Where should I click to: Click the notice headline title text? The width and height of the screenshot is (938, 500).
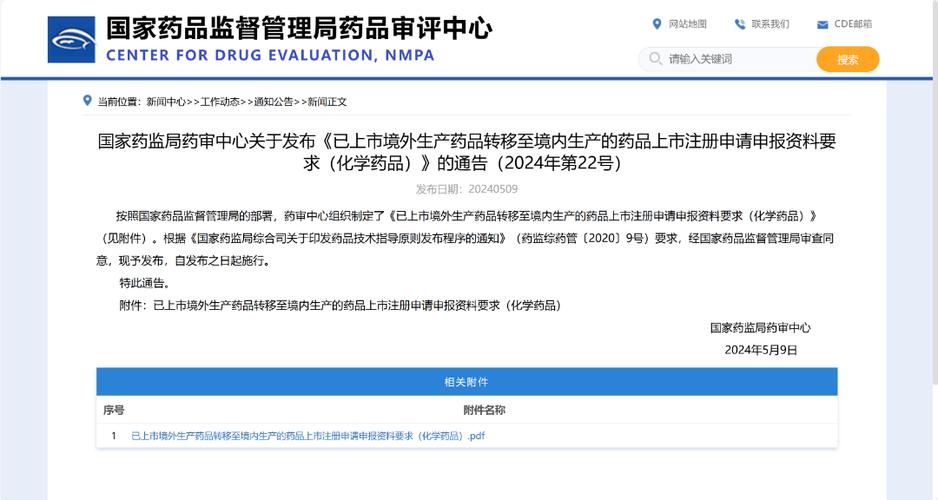coord(467,151)
